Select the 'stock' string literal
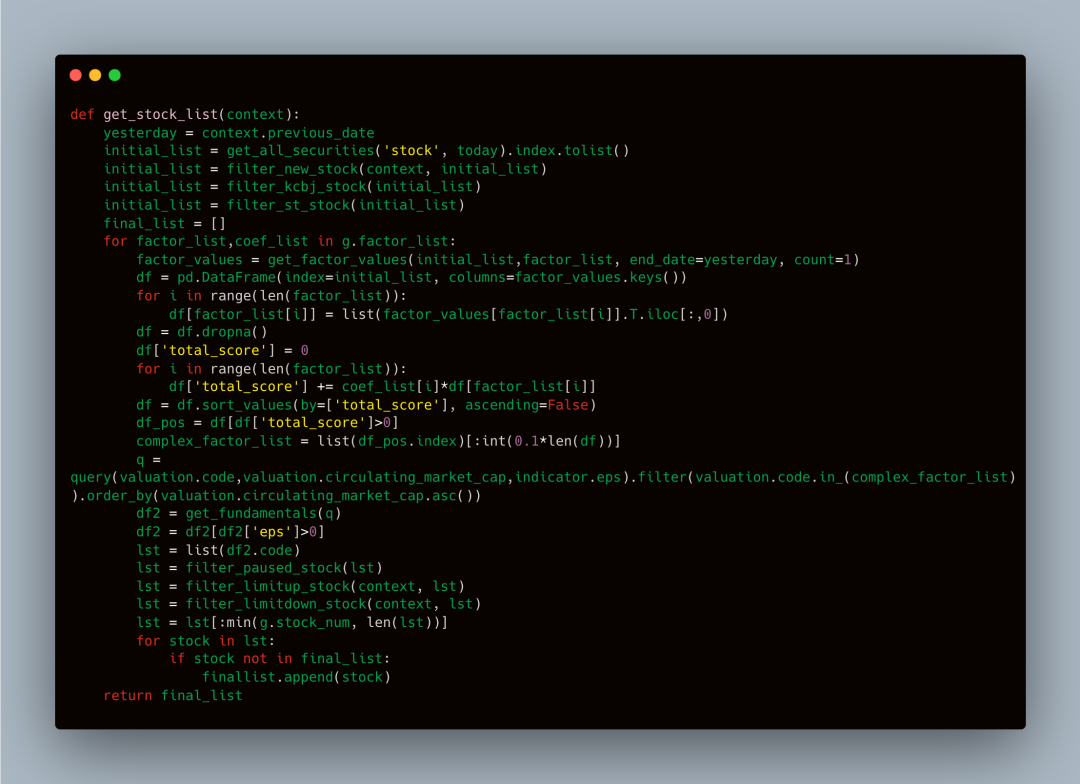 [x=411, y=151]
